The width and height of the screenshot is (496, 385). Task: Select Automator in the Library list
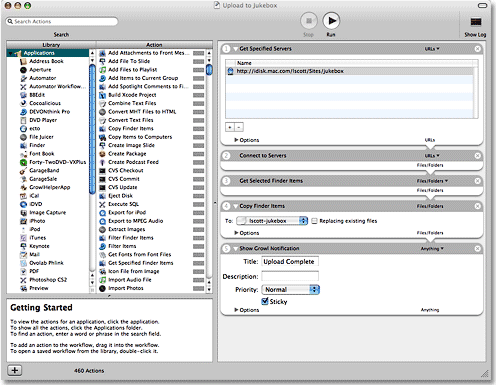click(43, 78)
